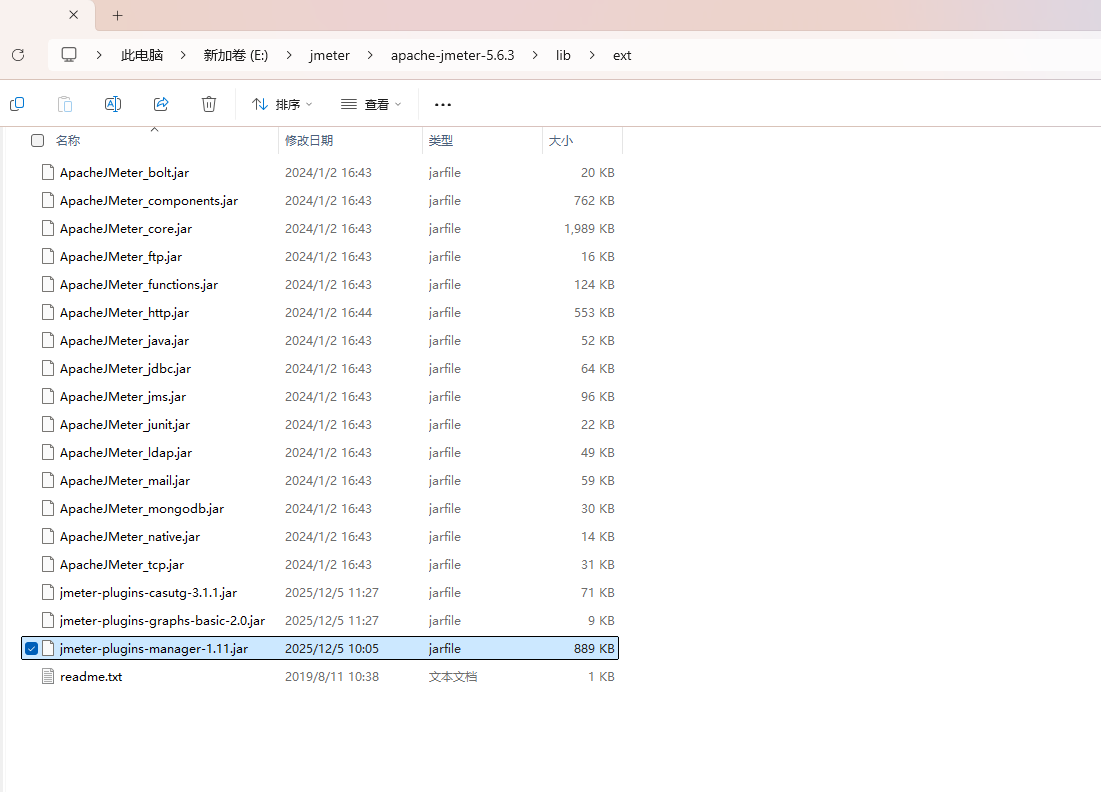Screen dimensions: 1101x792
Task: Select ApacheJMeter_jms.jar file name
Action: [123, 397]
